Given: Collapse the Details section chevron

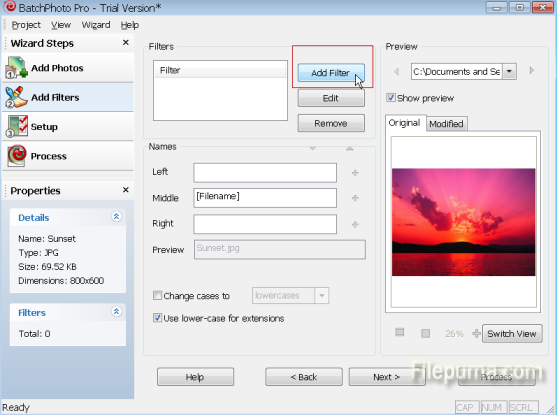Looking at the screenshot, I should tap(116, 216).
